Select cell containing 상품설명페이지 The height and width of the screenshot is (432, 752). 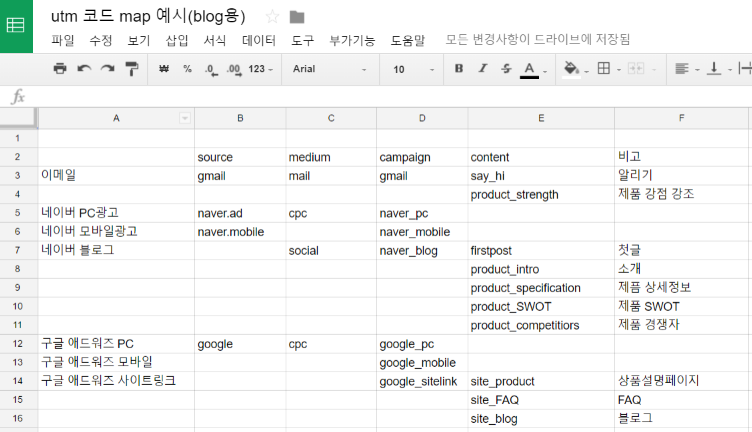[x=682, y=381]
